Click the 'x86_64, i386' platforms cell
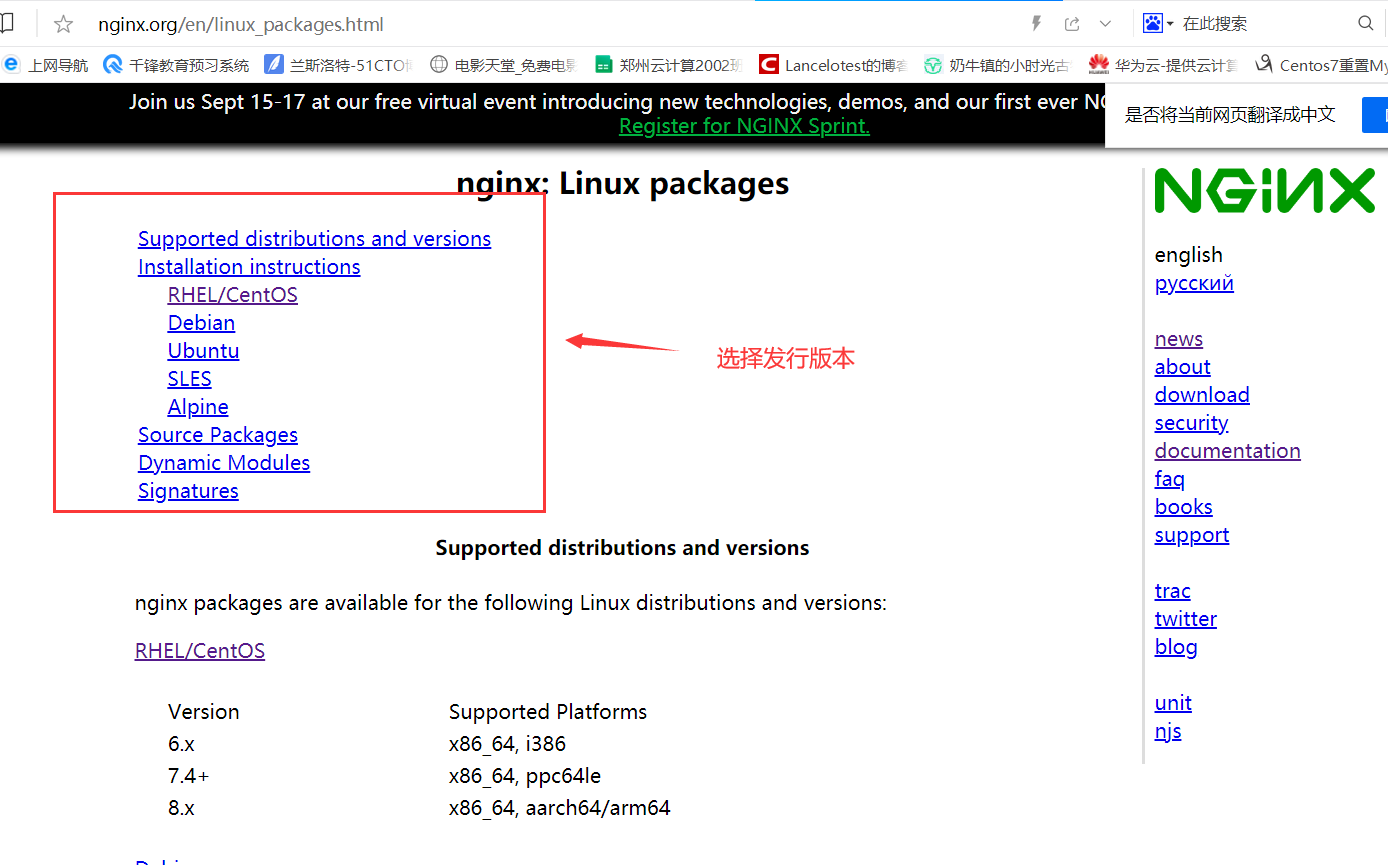The image size is (1388, 865). click(x=507, y=744)
